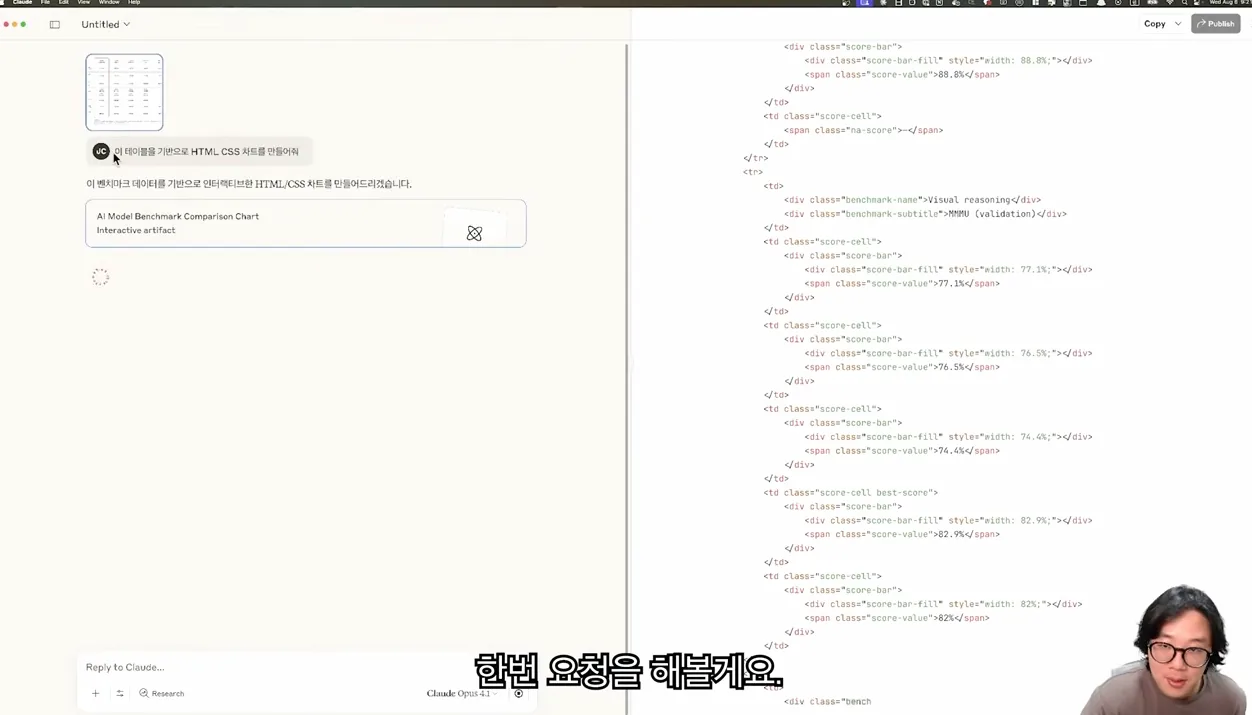Click the Research button
The width and height of the screenshot is (1252, 715).
[161, 693]
